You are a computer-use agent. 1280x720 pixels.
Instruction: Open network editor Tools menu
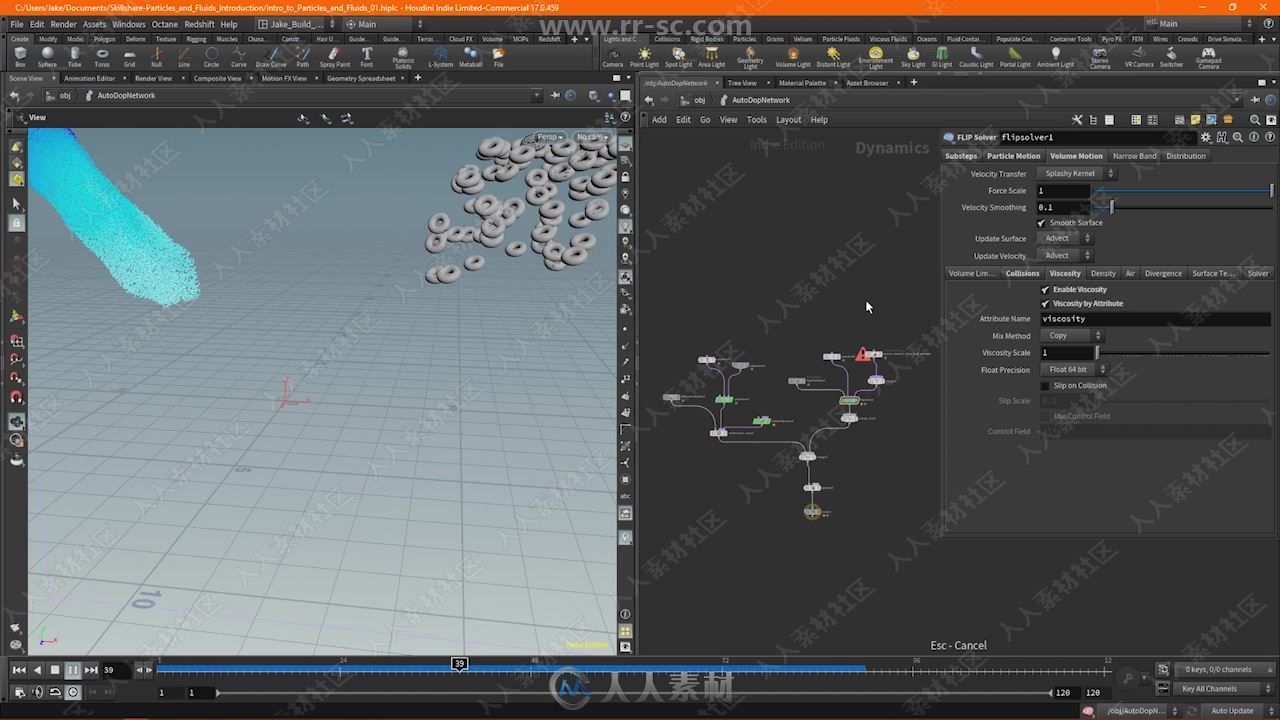756,119
